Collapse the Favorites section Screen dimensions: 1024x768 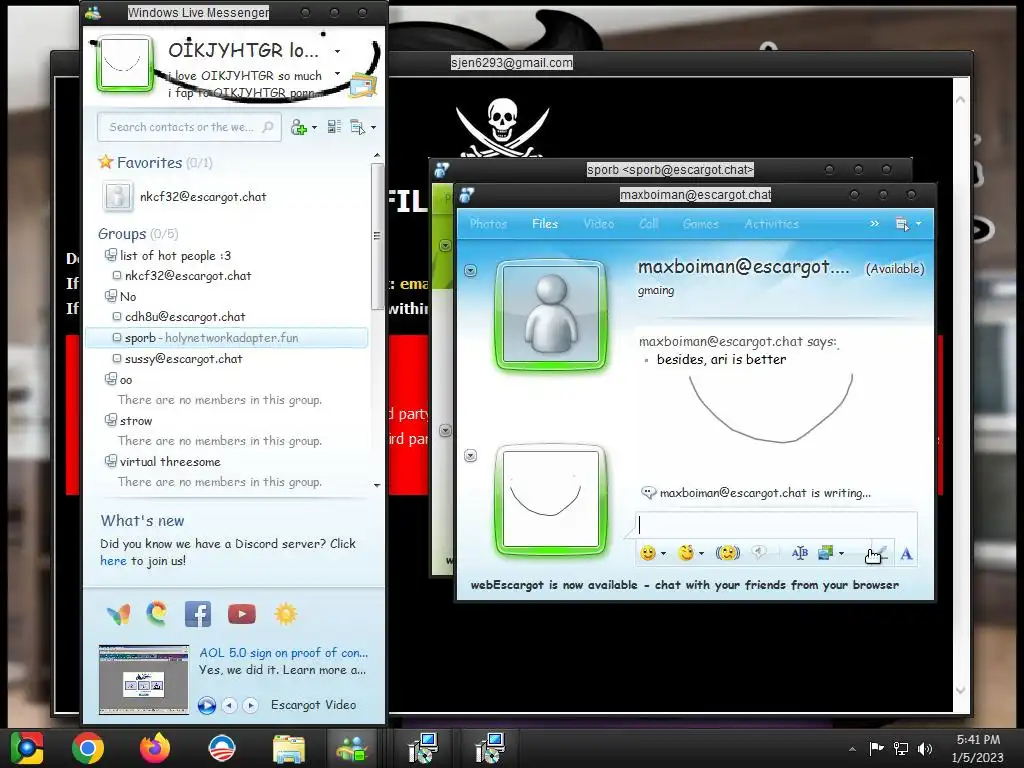pyautogui.click(x=154, y=163)
